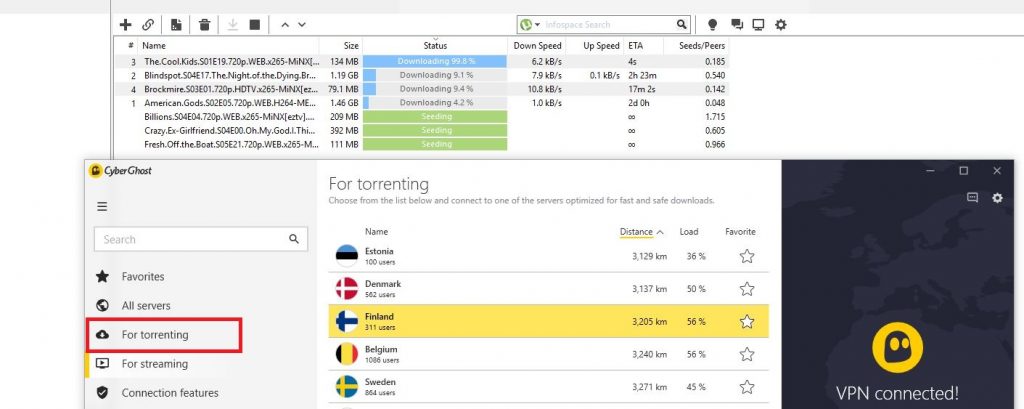Favorite the Denmark server star
Screen dimensions: 1024x409
click(747, 289)
